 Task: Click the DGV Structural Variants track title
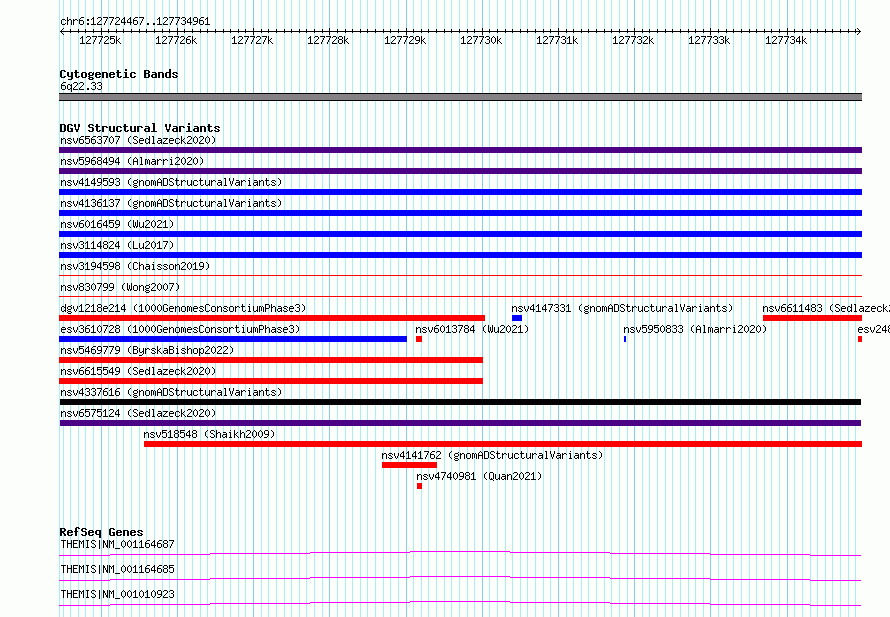pyautogui.click(x=140, y=128)
